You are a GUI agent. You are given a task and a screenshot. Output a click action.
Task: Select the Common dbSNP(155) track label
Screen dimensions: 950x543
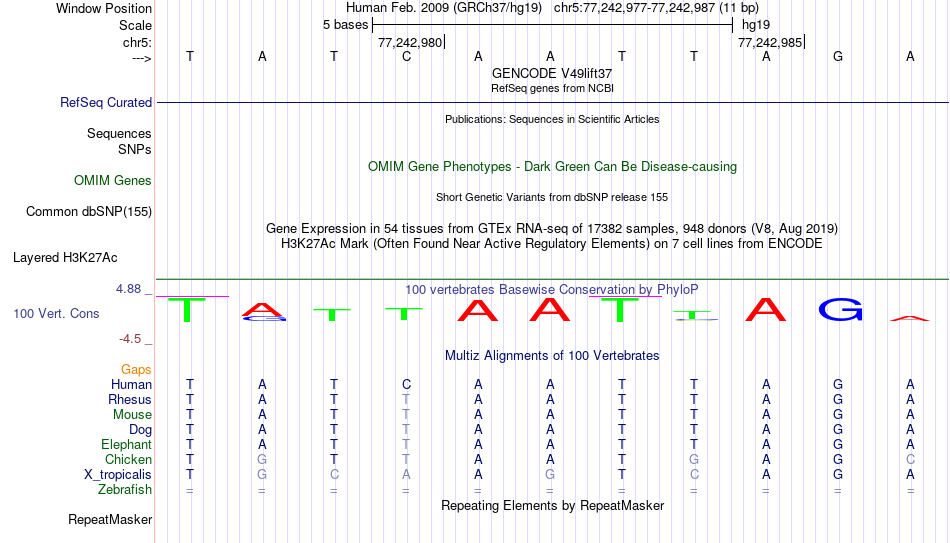pyautogui.click(x=88, y=212)
